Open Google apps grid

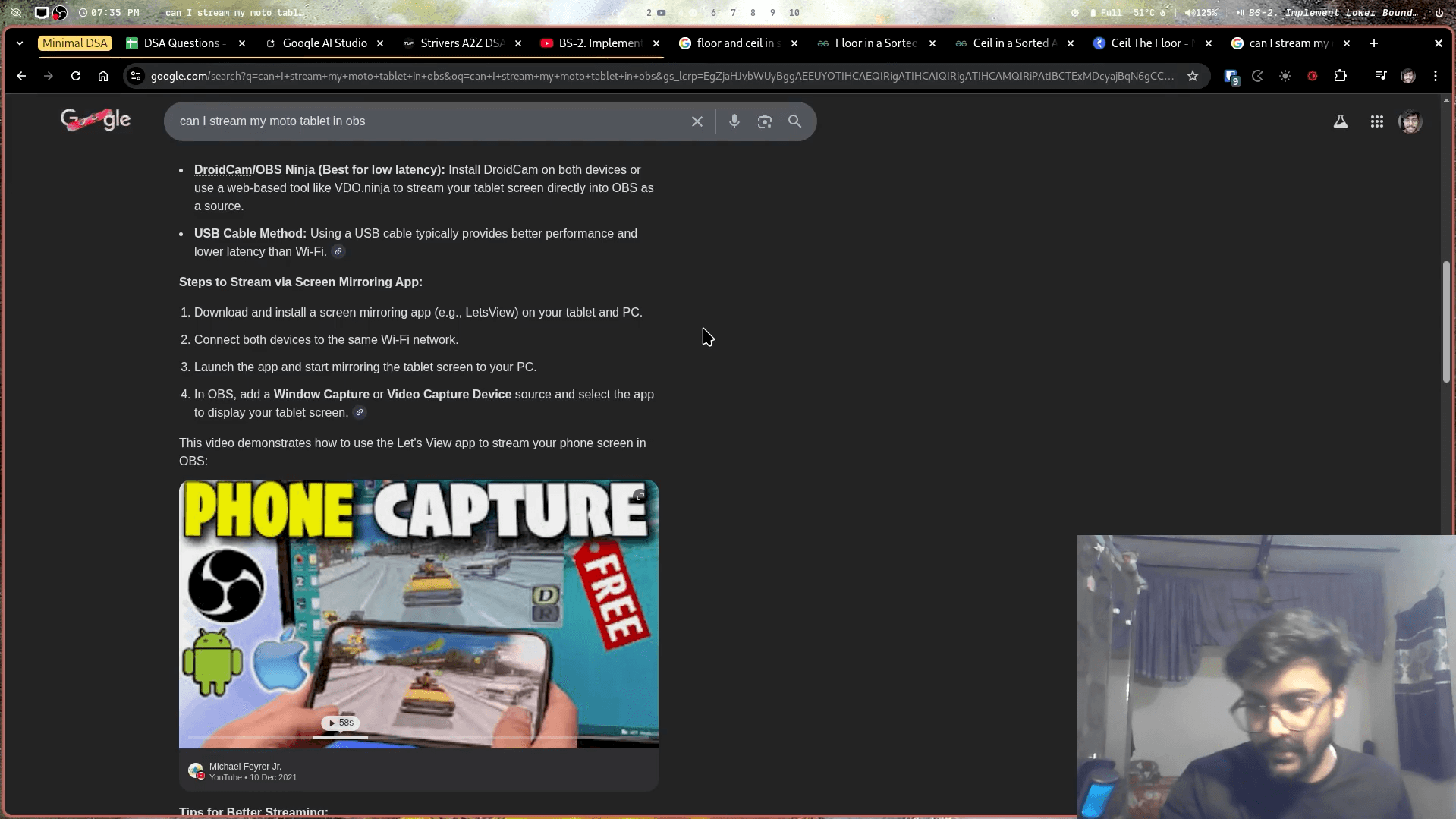(x=1376, y=121)
